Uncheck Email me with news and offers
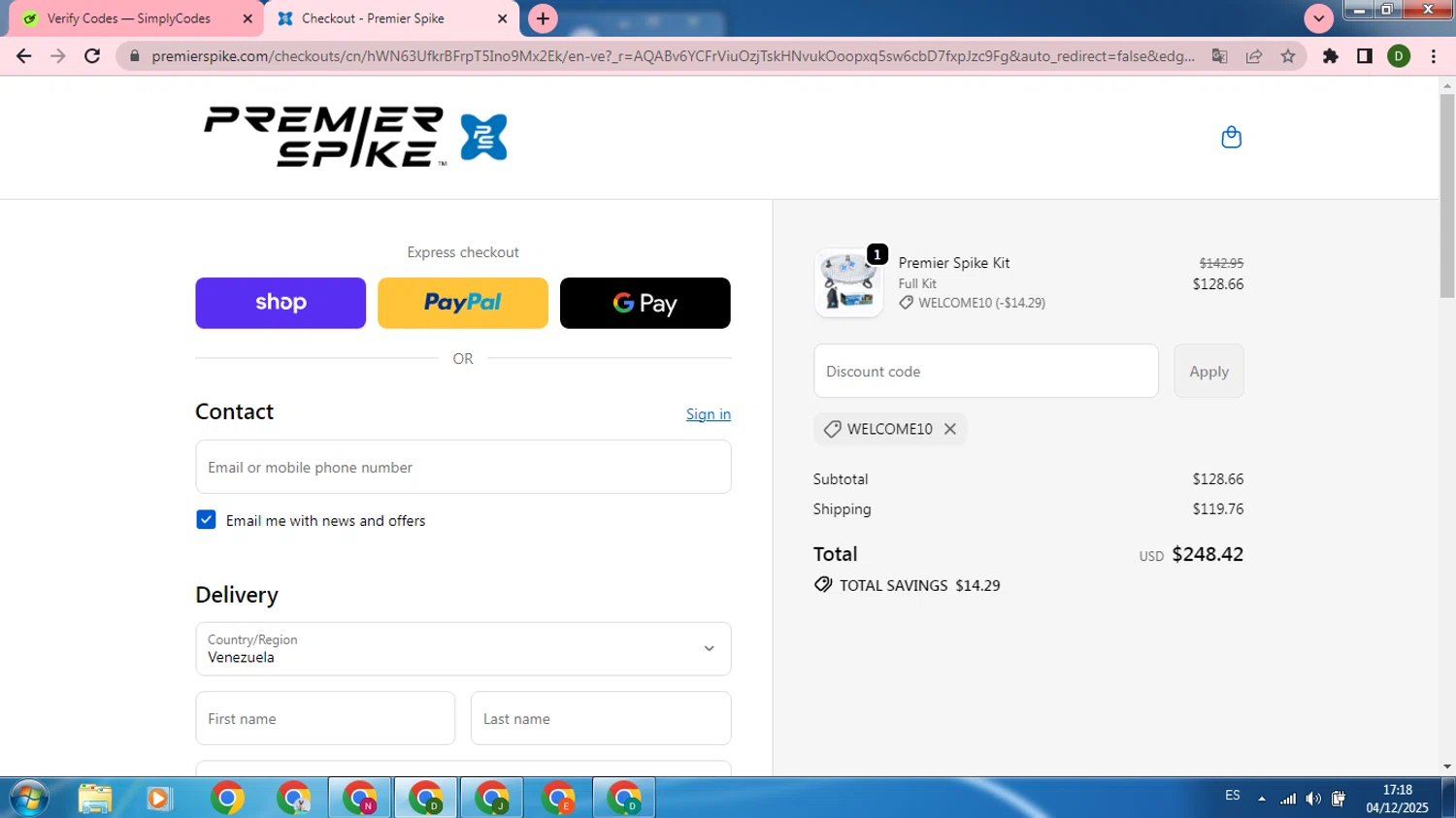The image size is (1456, 818). click(206, 520)
